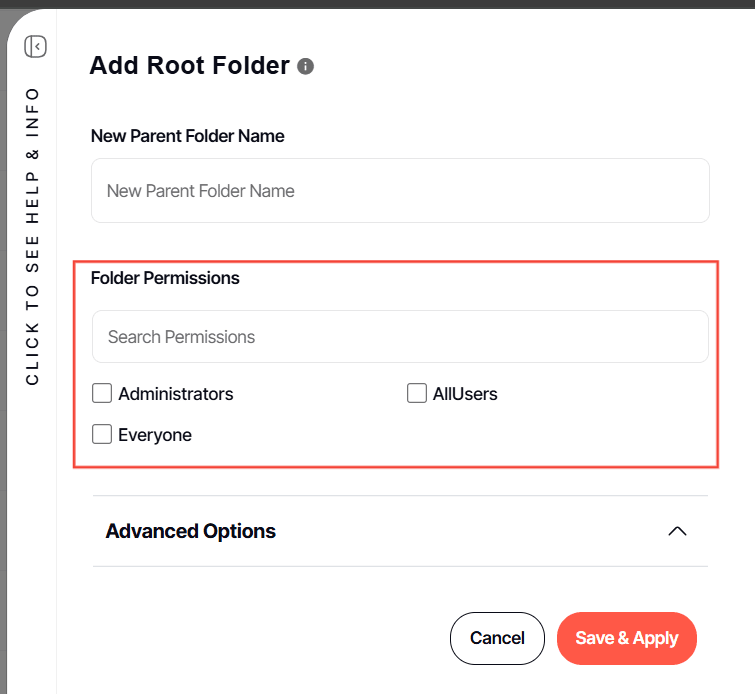The height and width of the screenshot is (694, 755).
Task: Check the Everyone checkbox box
Action: click(x=102, y=435)
